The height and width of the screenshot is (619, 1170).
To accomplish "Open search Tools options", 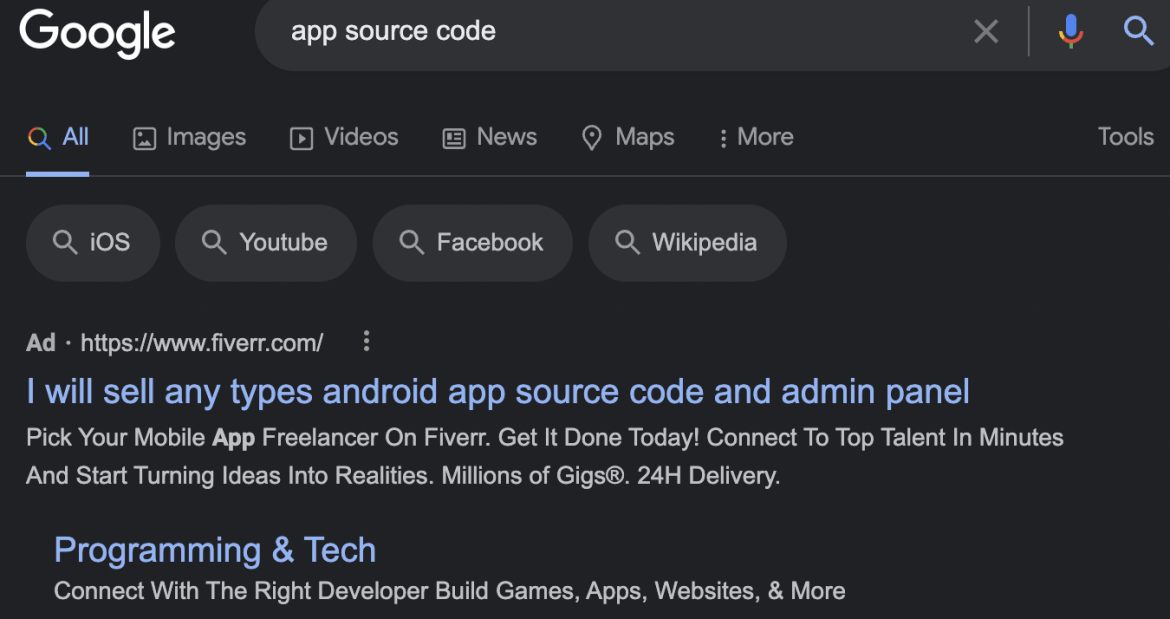I will click(x=1124, y=137).
